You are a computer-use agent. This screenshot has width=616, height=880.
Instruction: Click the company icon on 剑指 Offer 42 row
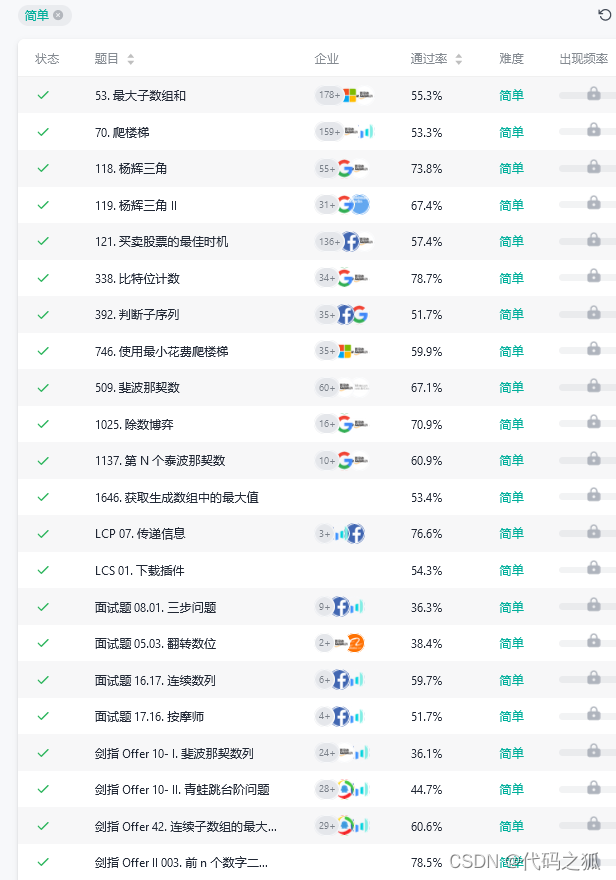point(346,826)
